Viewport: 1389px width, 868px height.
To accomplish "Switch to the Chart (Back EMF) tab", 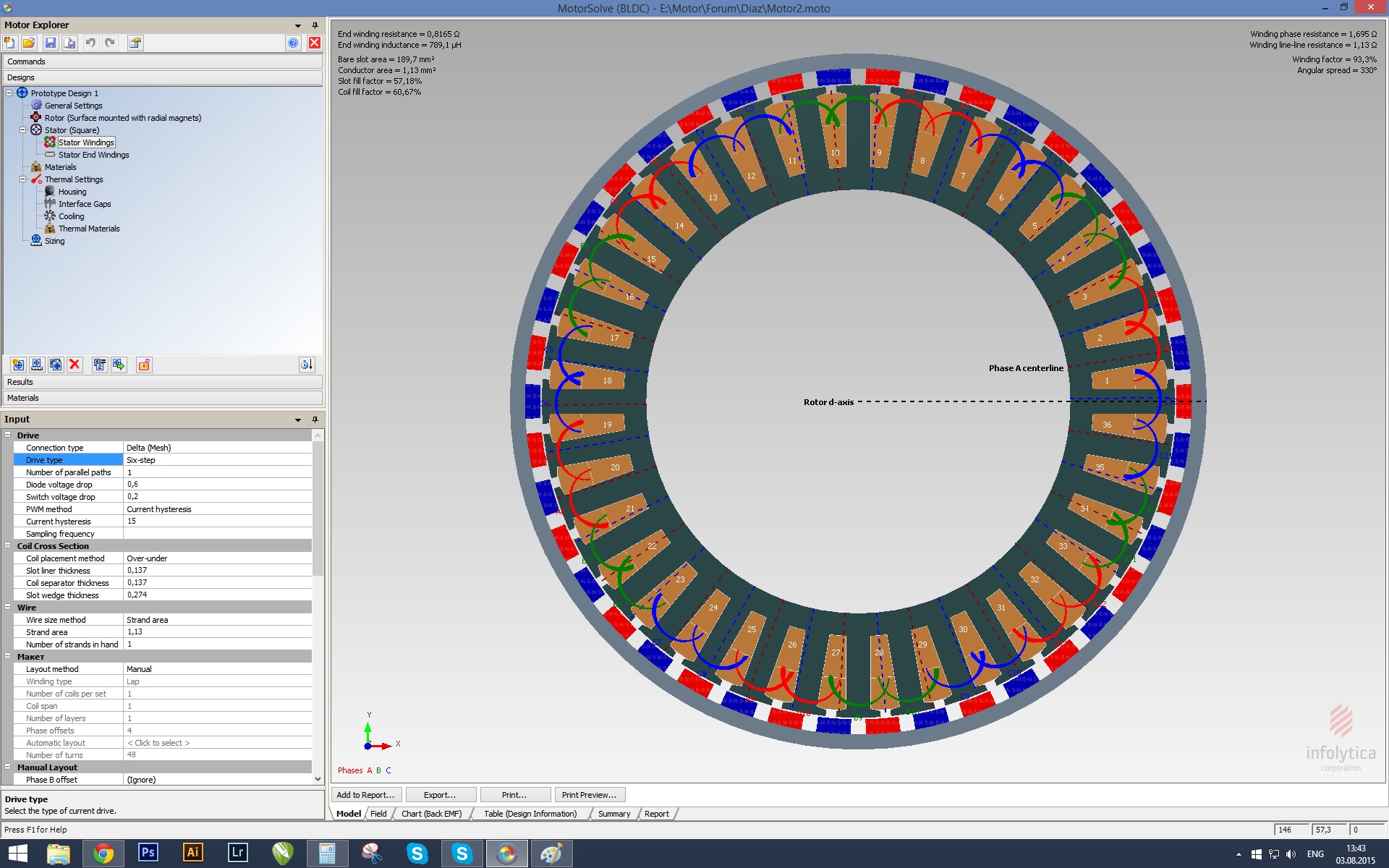I will pyautogui.click(x=431, y=814).
